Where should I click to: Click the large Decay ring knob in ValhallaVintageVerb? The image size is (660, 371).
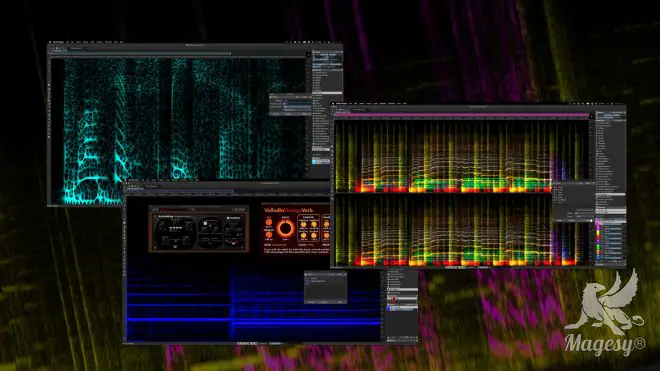coord(285,228)
